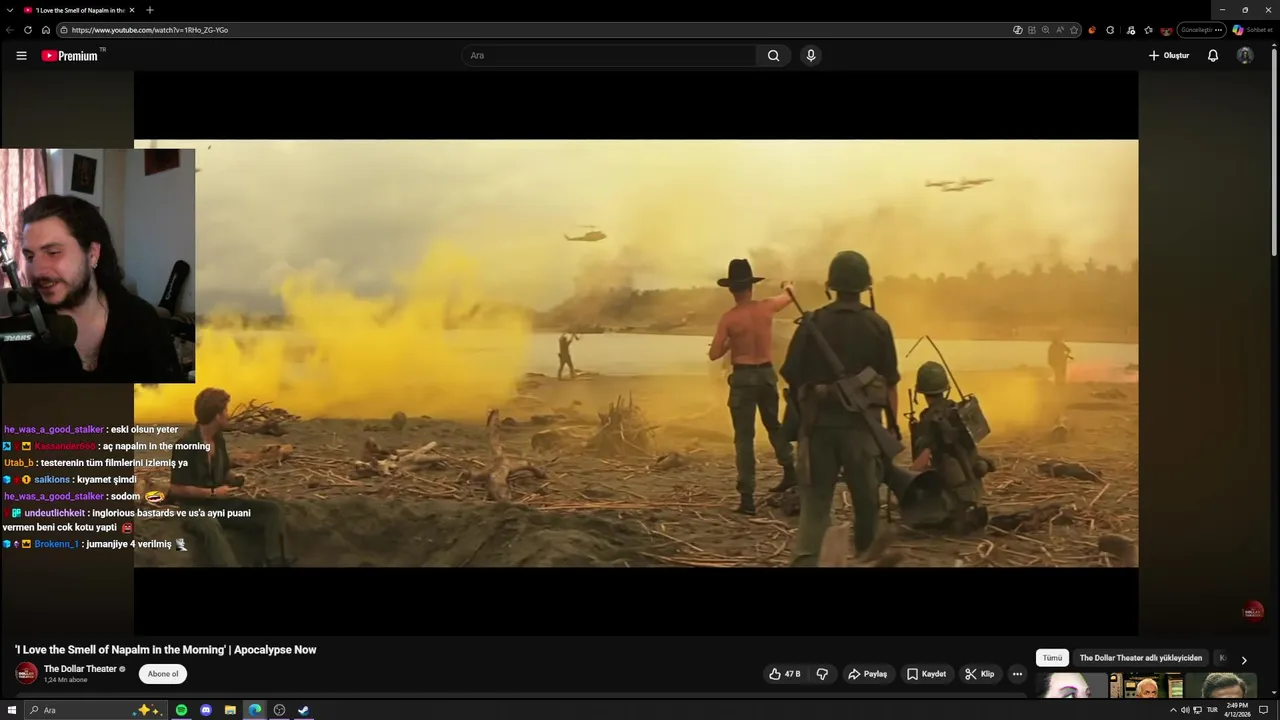
Task: Reload the page with refresh icon
Action: coord(28,30)
